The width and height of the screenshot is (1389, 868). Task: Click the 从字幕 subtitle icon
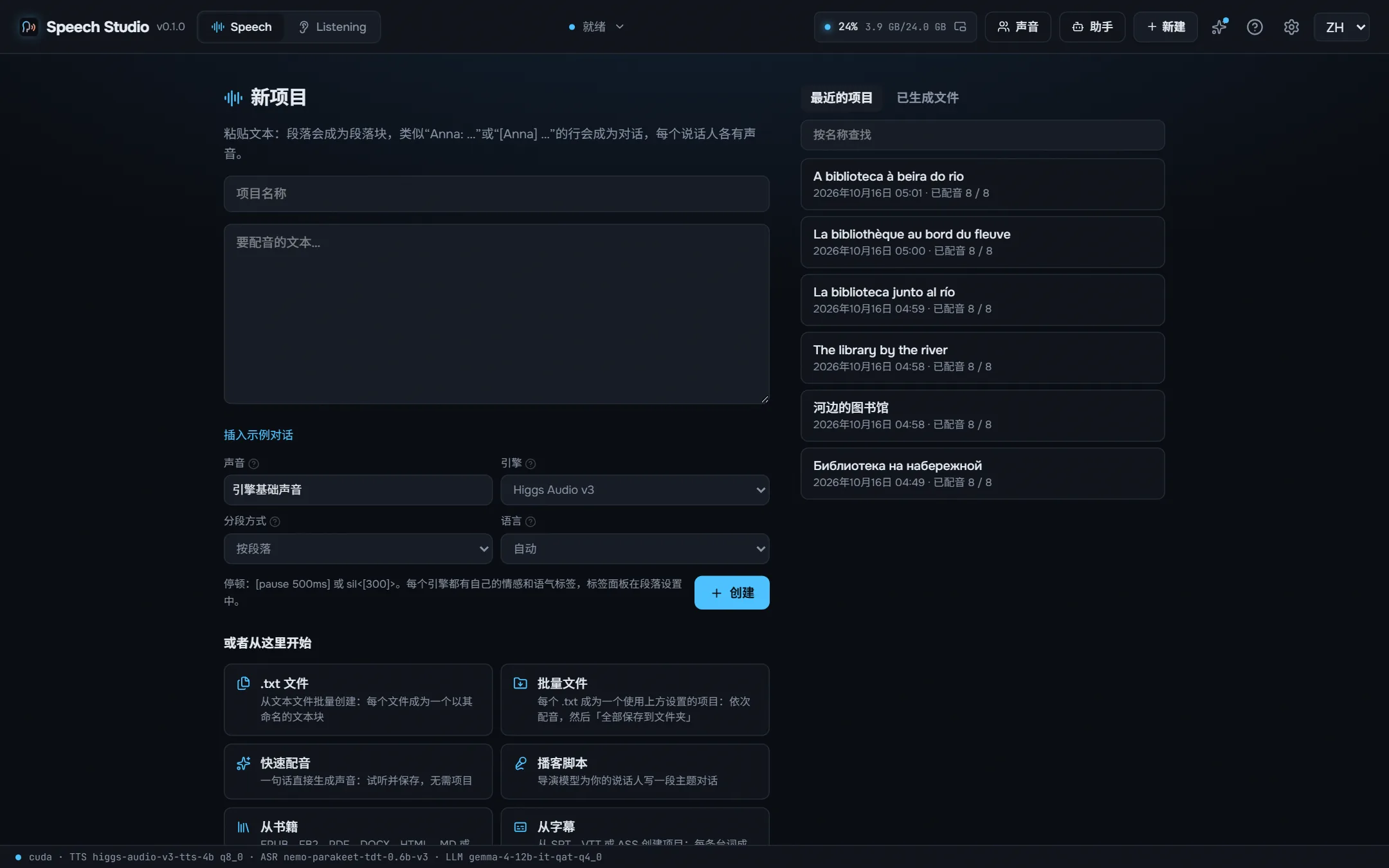520,827
